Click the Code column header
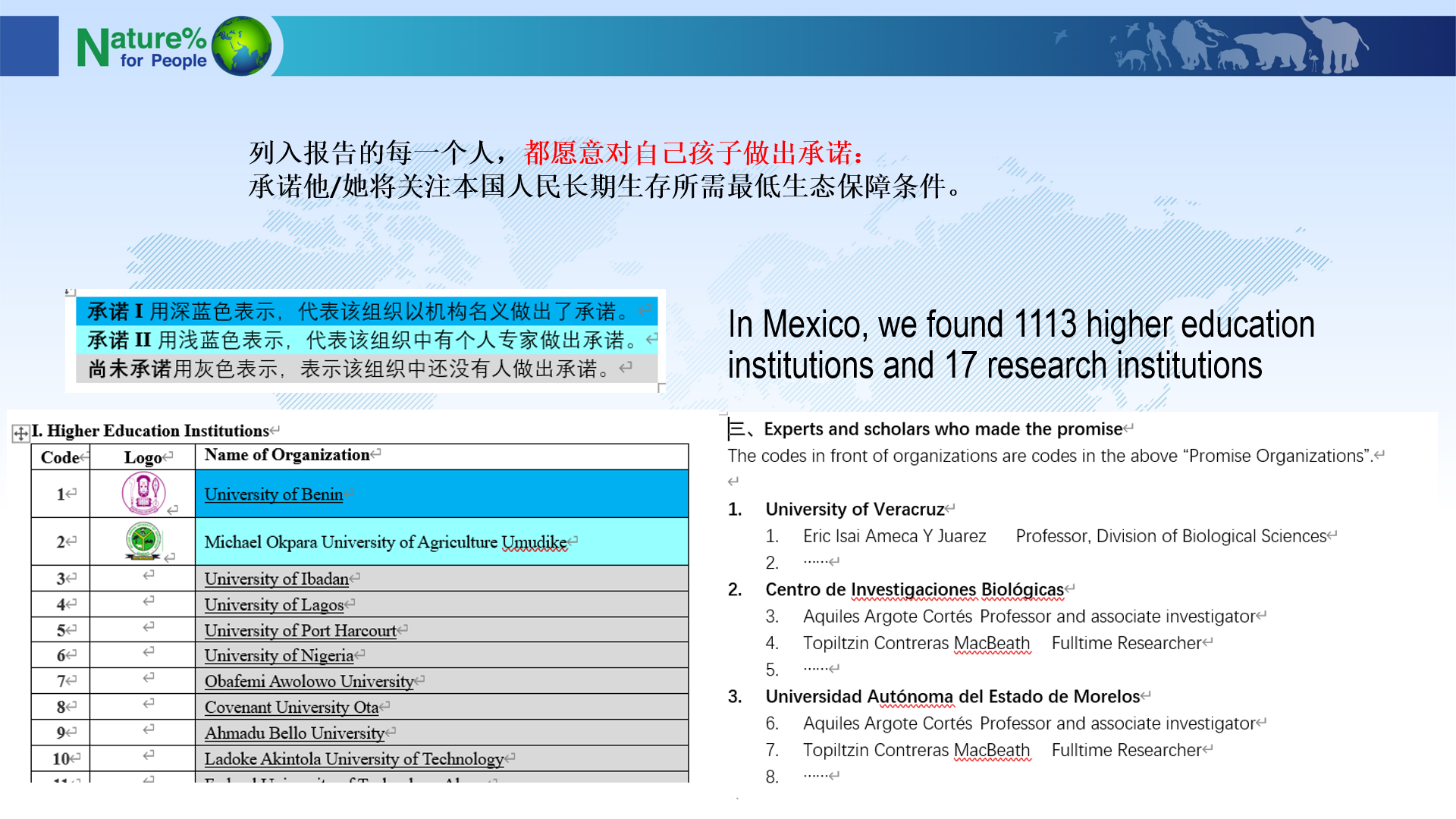The height and width of the screenshot is (819, 1456). click(61, 457)
